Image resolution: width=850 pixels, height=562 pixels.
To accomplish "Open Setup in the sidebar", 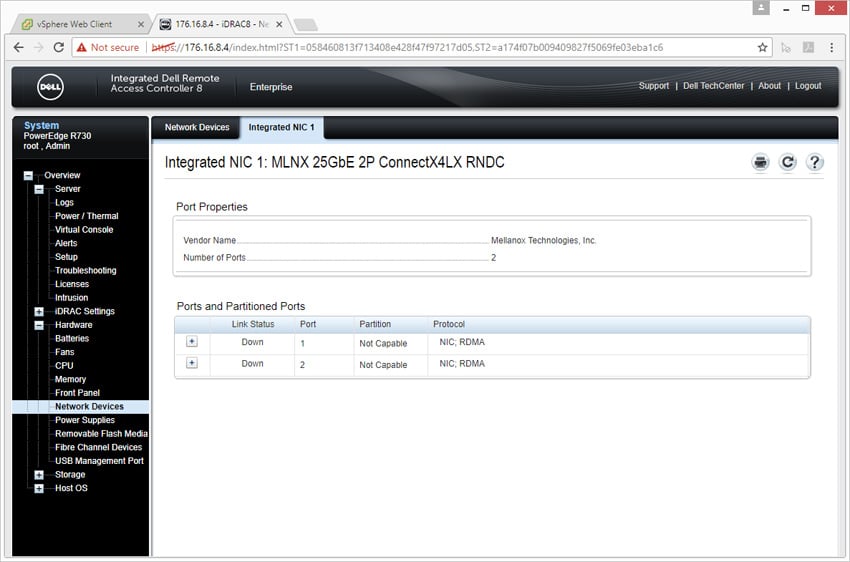I will [66, 257].
